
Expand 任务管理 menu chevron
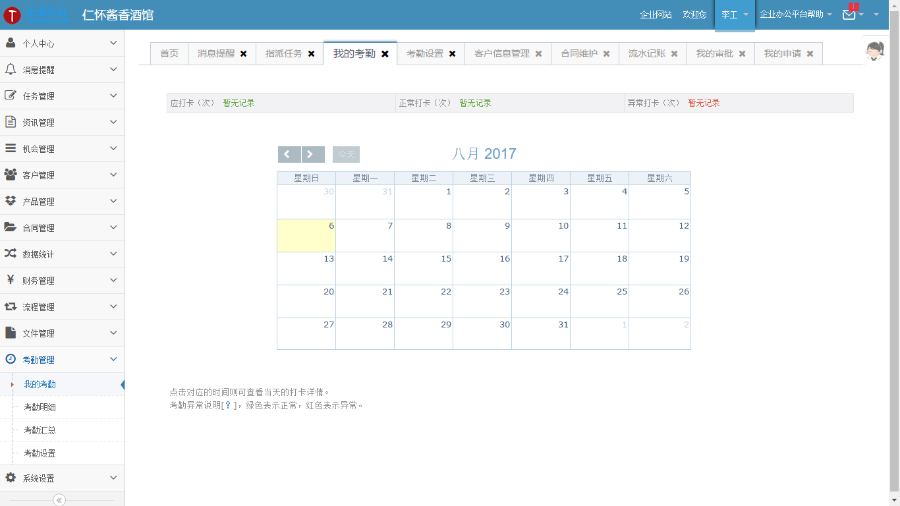click(113, 96)
